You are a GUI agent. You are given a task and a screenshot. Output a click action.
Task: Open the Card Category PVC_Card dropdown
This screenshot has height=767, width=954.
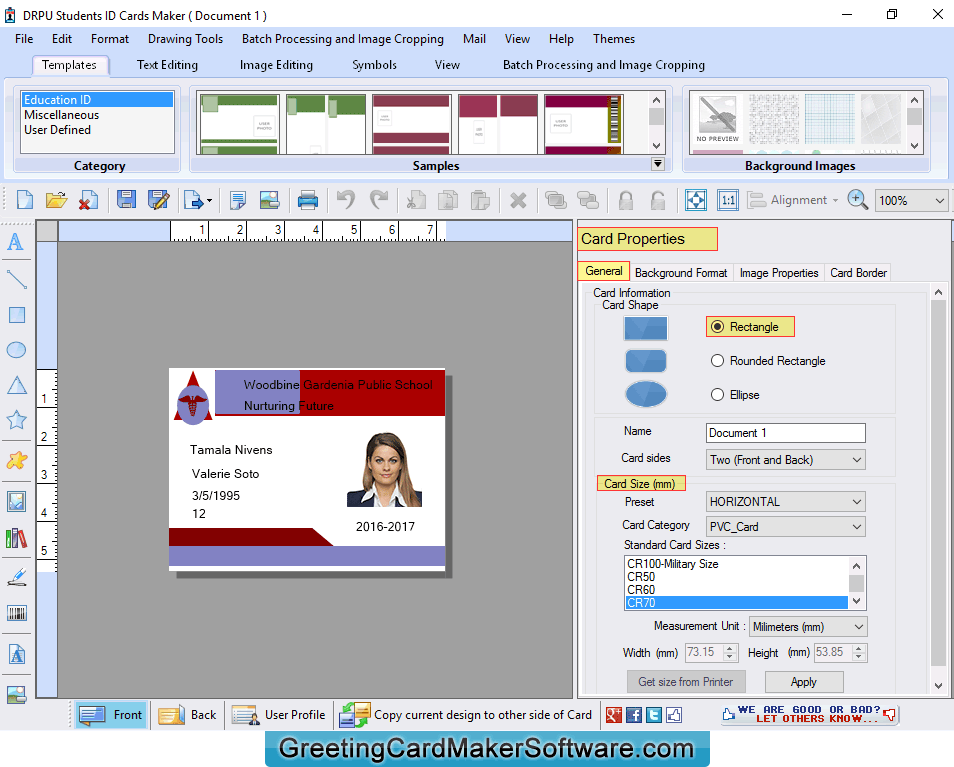[785, 527]
